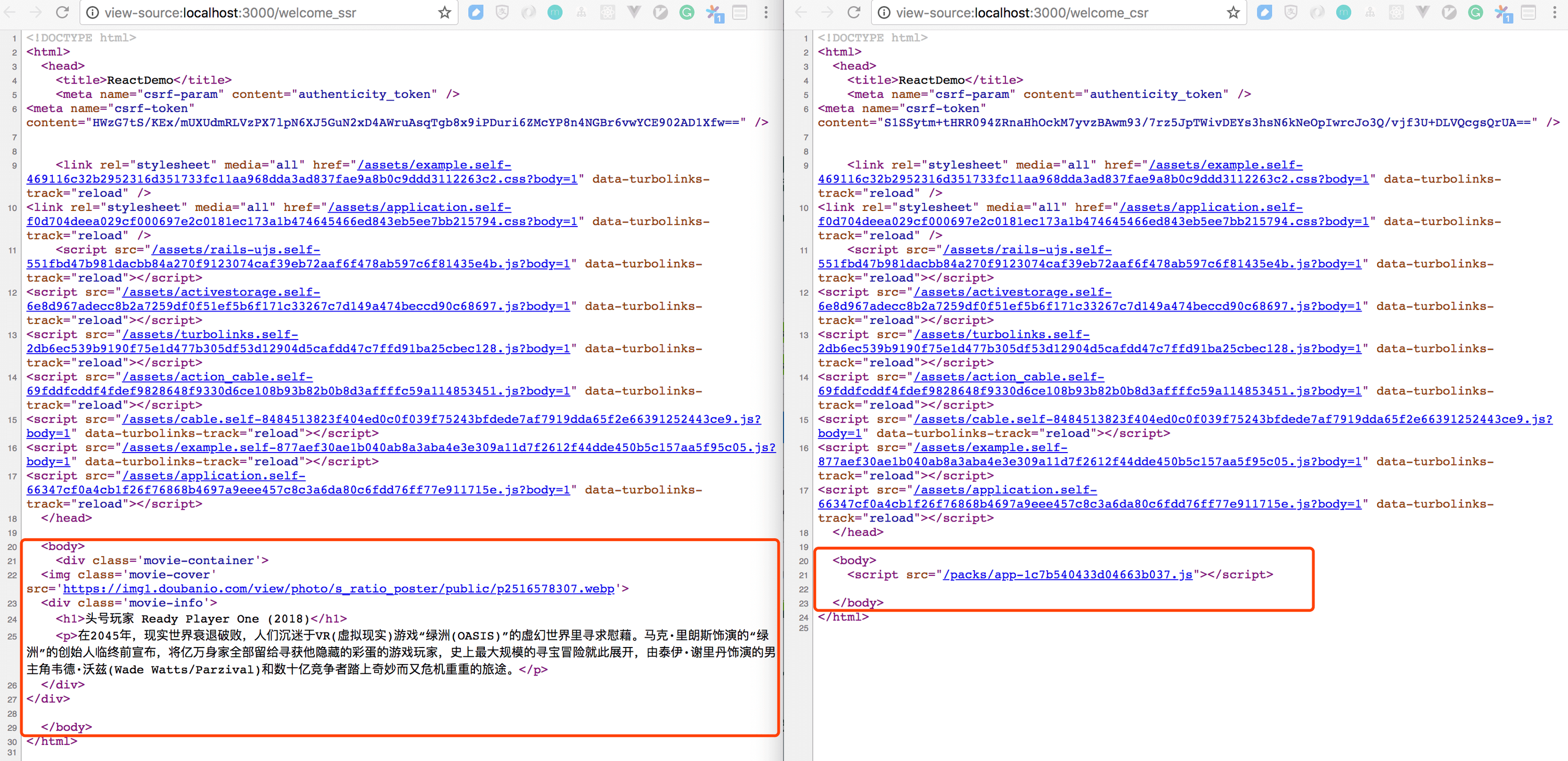This screenshot has width=1568, height=761.
Task: Bookmark welcome_csr page with star icon
Action: pos(1233,12)
